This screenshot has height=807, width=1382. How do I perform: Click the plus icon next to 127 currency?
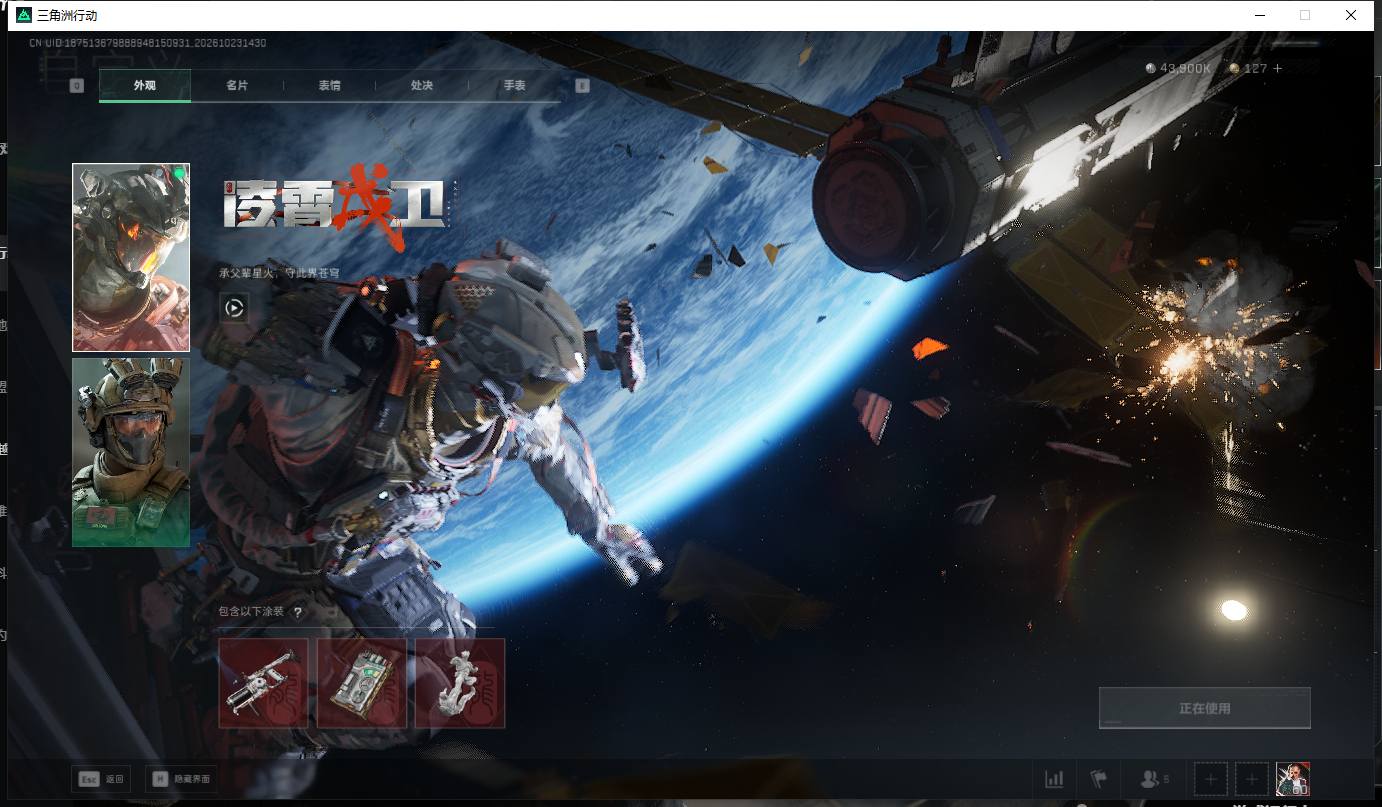(x=1277, y=68)
